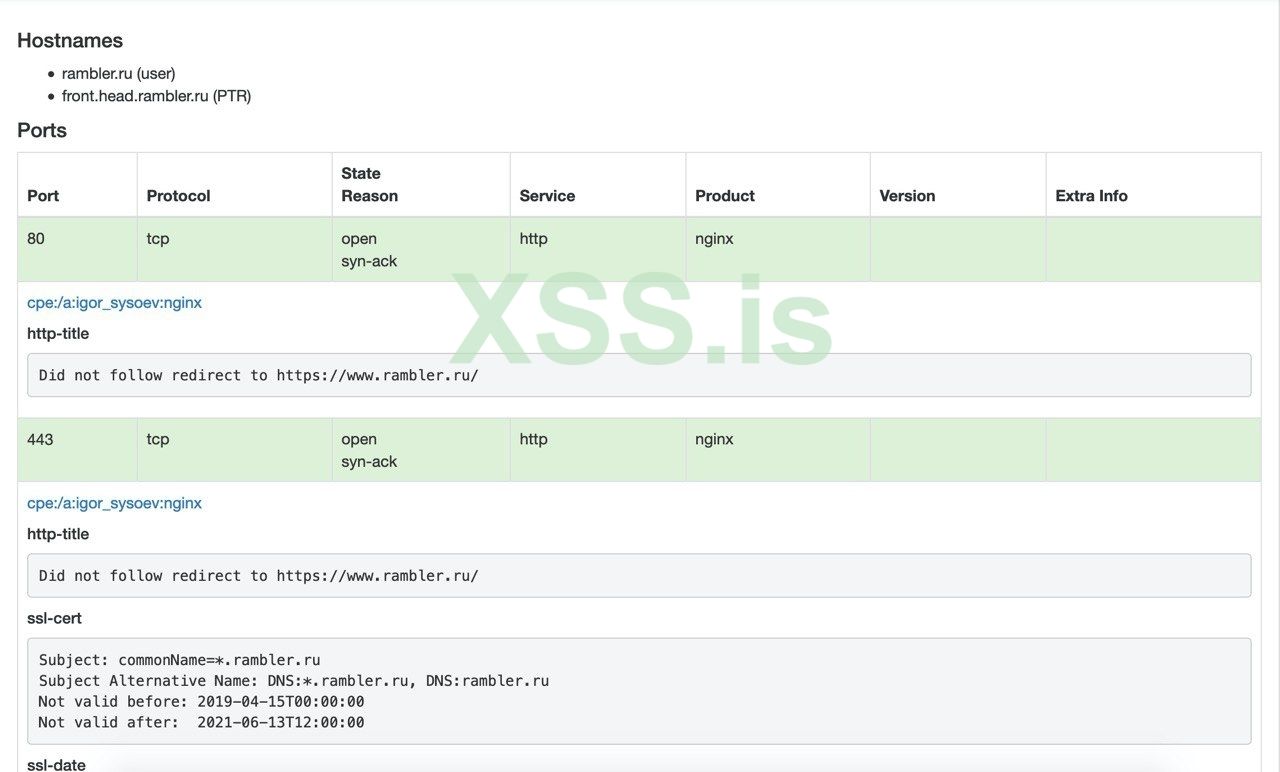Select the Subject: commonName=*.rambler.ru line
Viewport: 1280px width, 772px height.
[179, 660]
